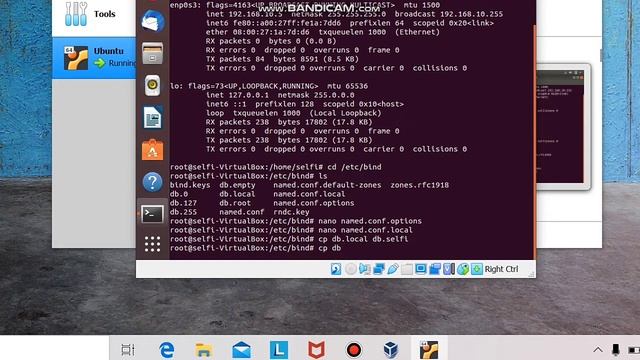The height and width of the screenshot is (360, 640).
Task: Open the audio status indicator in VM bar
Action: point(364,269)
